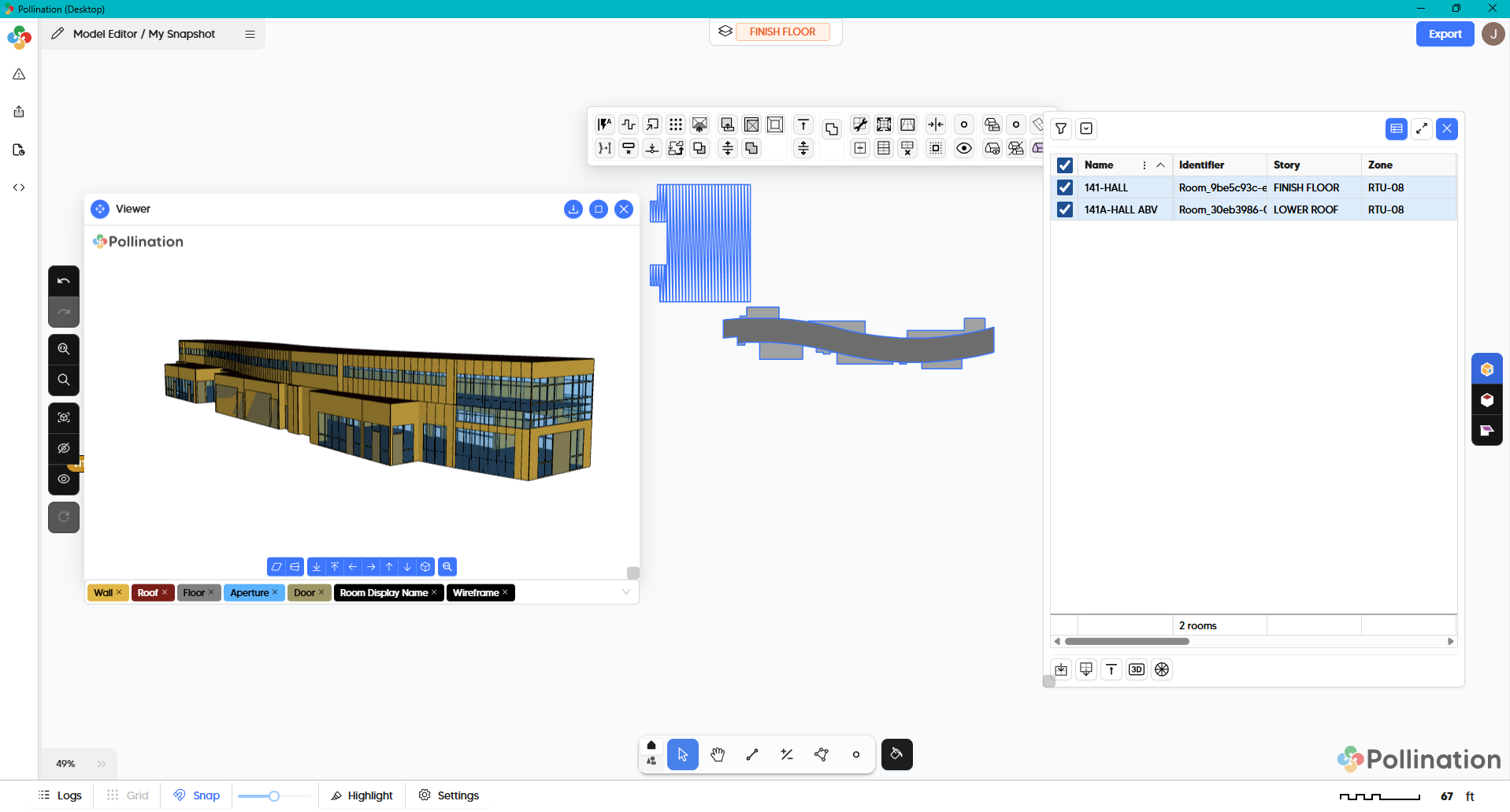This screenshot has height=812, width=1510.
Task: Expand the viewer layer tags dropdown
Action: point(625,592)
